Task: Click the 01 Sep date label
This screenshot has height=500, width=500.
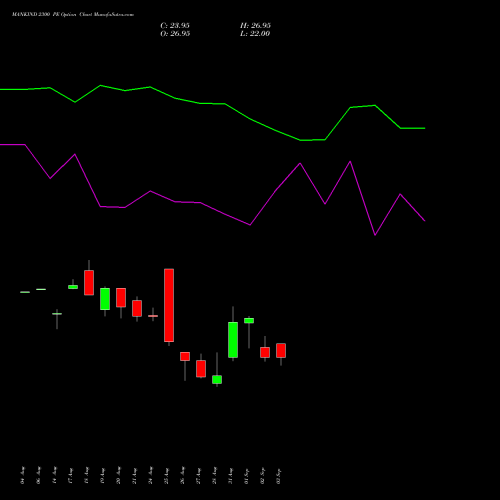Action: pos(246,475)
